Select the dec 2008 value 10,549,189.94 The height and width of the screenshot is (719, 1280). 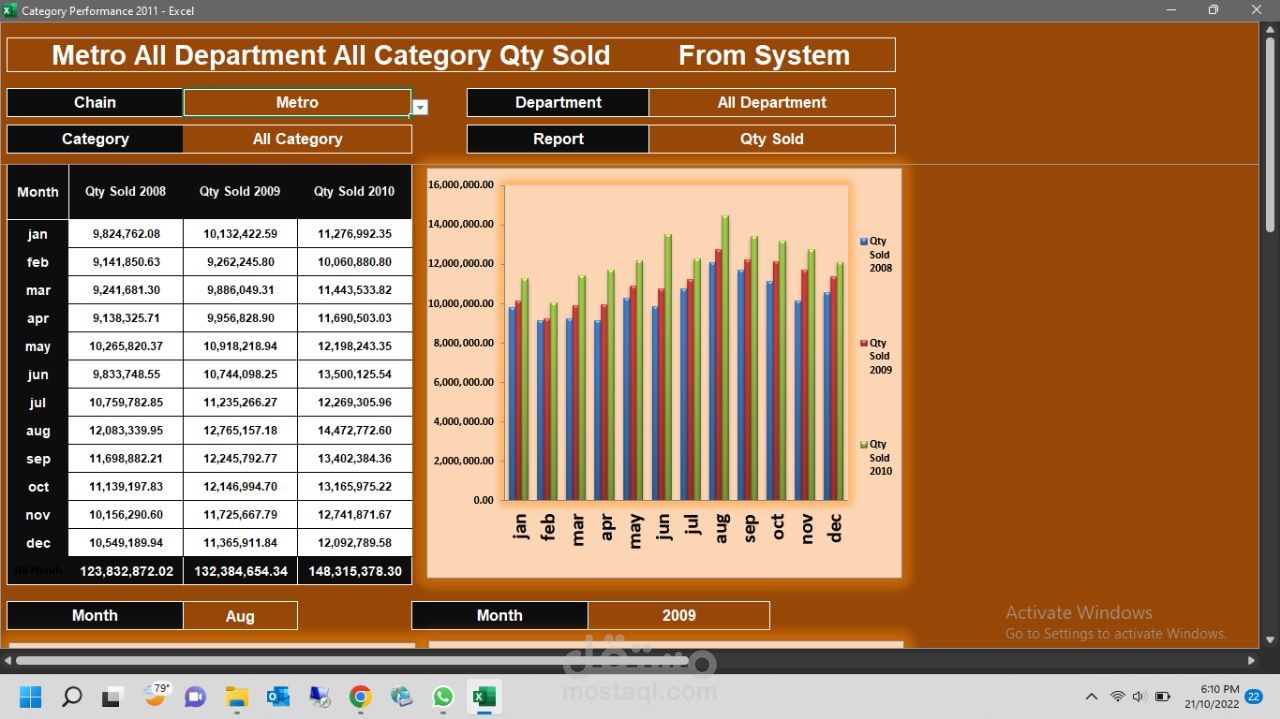tap(126, 543)
